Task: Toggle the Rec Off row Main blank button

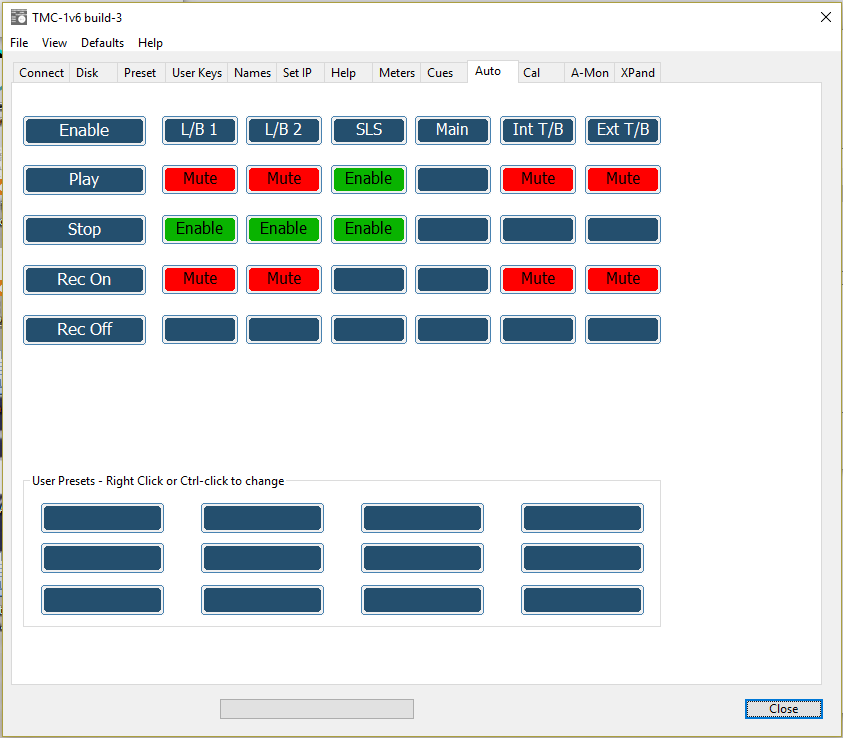Action: 453,329
